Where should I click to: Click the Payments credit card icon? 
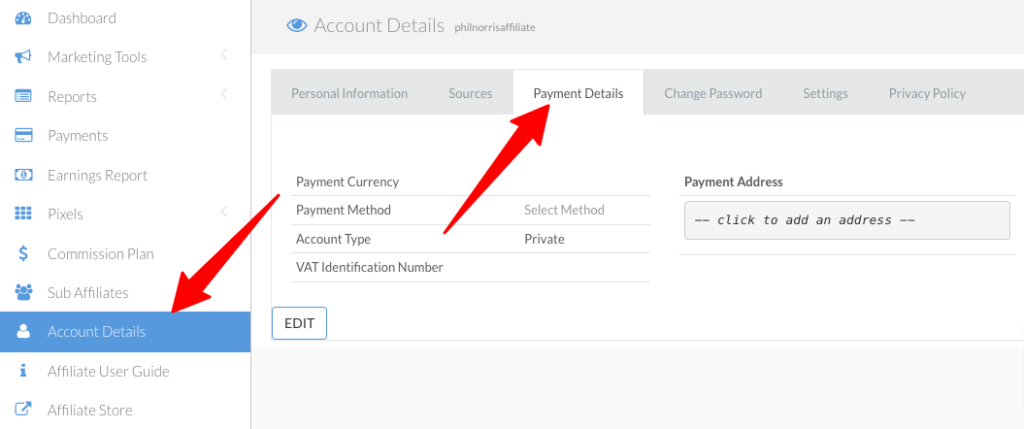23,136
